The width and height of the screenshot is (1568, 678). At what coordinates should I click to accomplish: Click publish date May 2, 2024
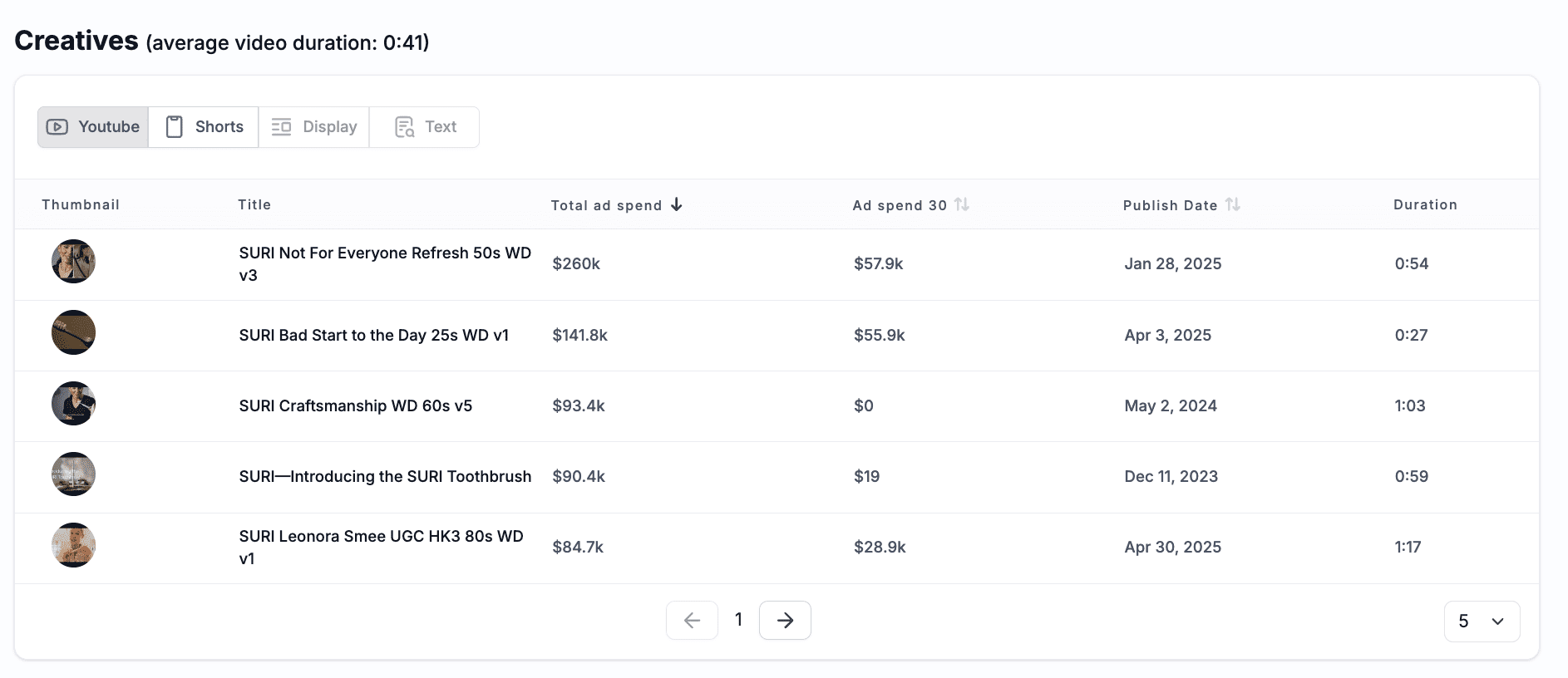coord(1171,405)
